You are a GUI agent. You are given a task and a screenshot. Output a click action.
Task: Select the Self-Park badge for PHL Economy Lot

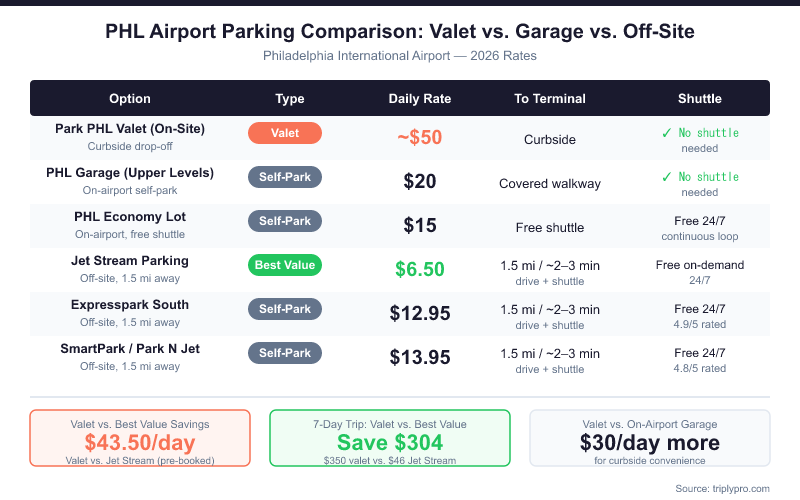coord(285,221)
